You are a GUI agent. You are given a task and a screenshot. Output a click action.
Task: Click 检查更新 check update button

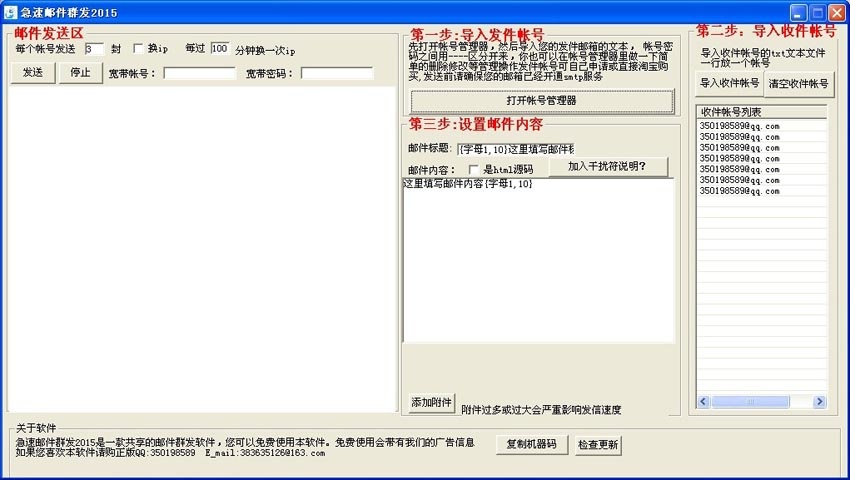(598, 445)
